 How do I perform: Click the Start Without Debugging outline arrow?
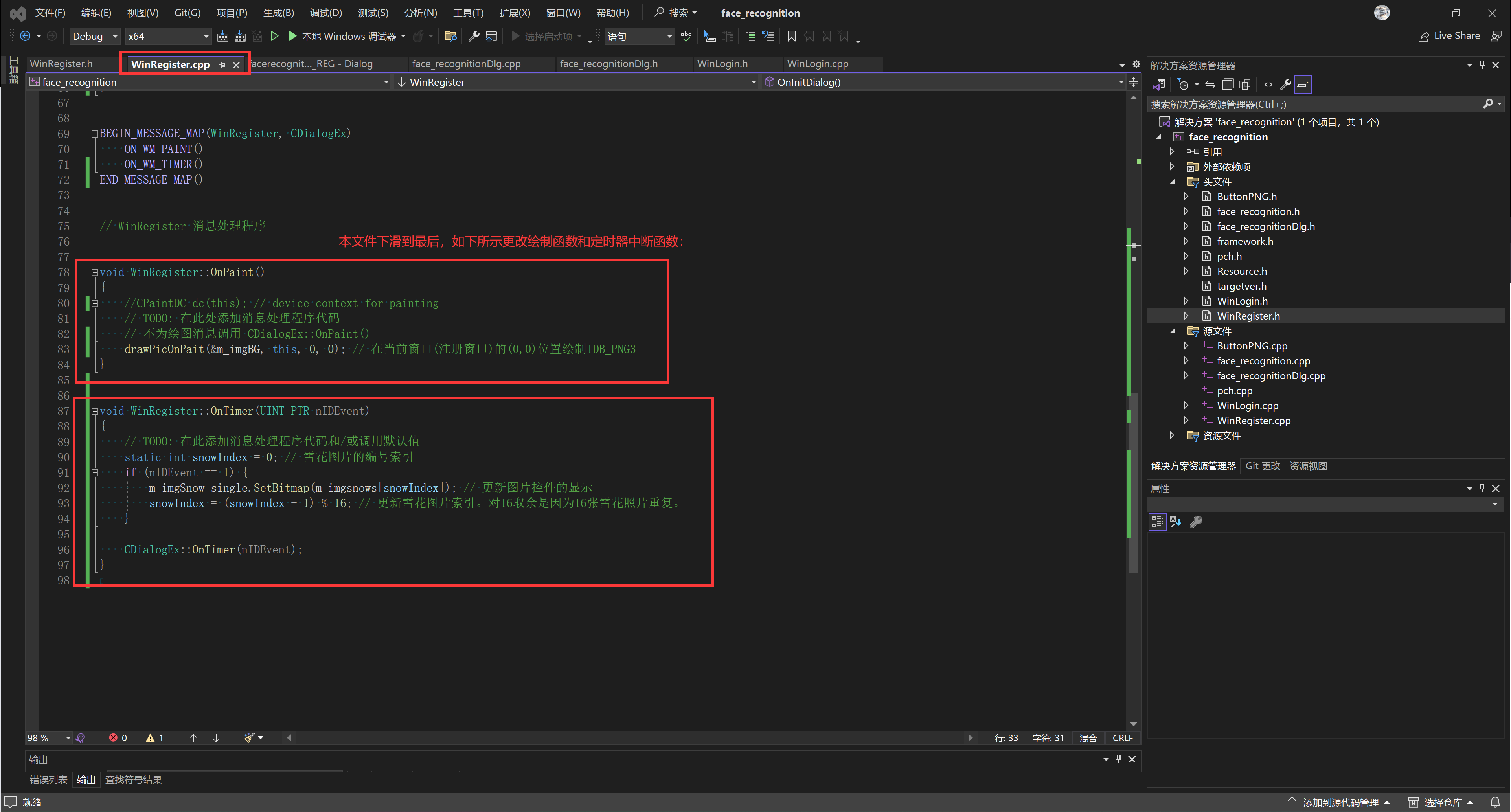coord(274,37)
